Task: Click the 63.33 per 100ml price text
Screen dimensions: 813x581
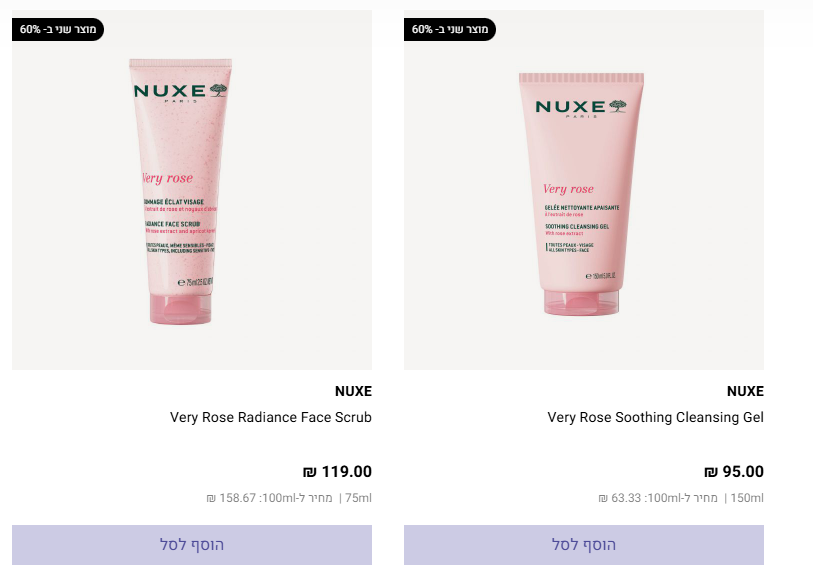Action: coord(657,498)
